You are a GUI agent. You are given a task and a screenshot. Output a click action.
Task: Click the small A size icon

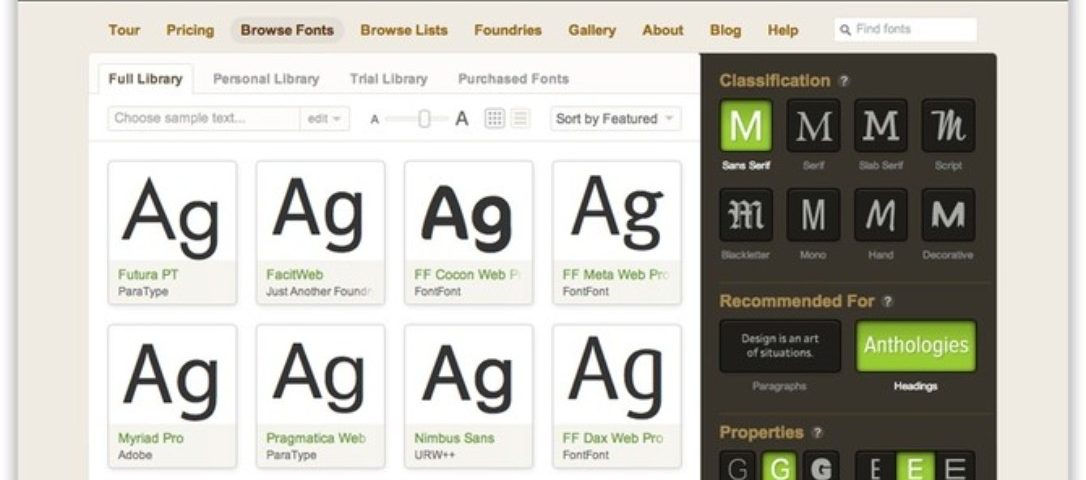tap(375, 119)
